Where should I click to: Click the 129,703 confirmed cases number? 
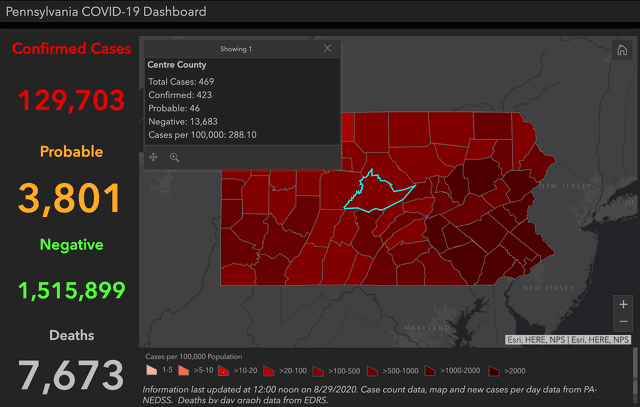tap(71, 100)
